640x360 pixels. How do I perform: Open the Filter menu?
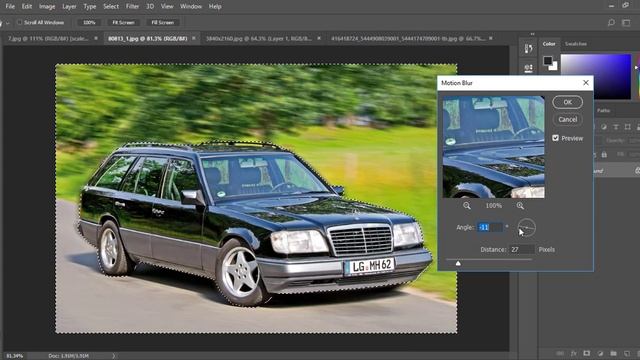132,7
